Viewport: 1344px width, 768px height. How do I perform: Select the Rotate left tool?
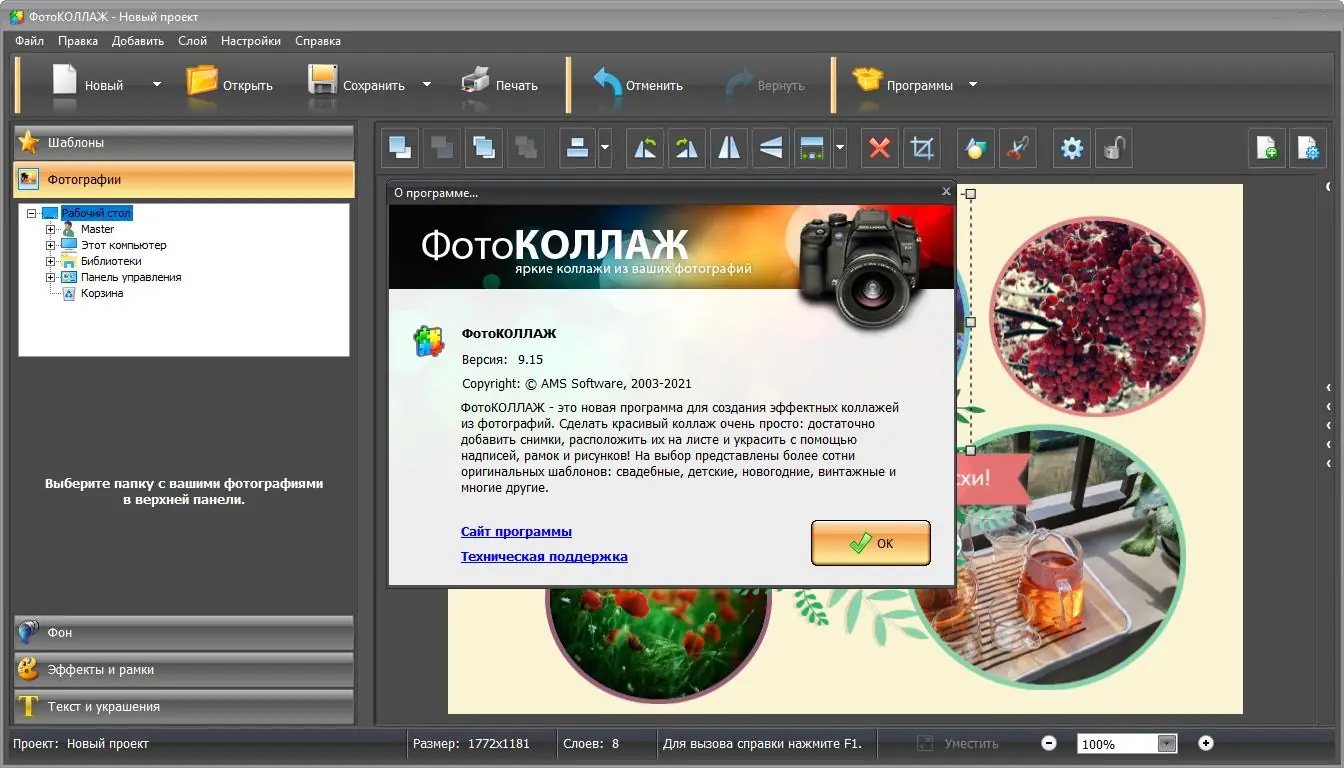[645, 147]
